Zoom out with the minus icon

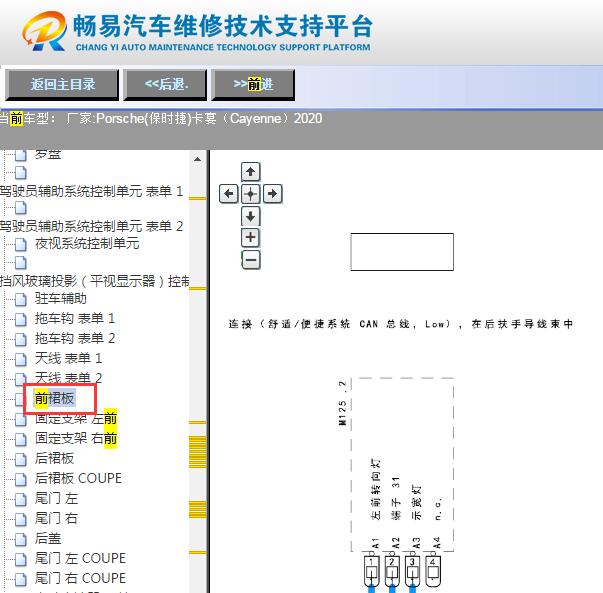pos(251,260)
